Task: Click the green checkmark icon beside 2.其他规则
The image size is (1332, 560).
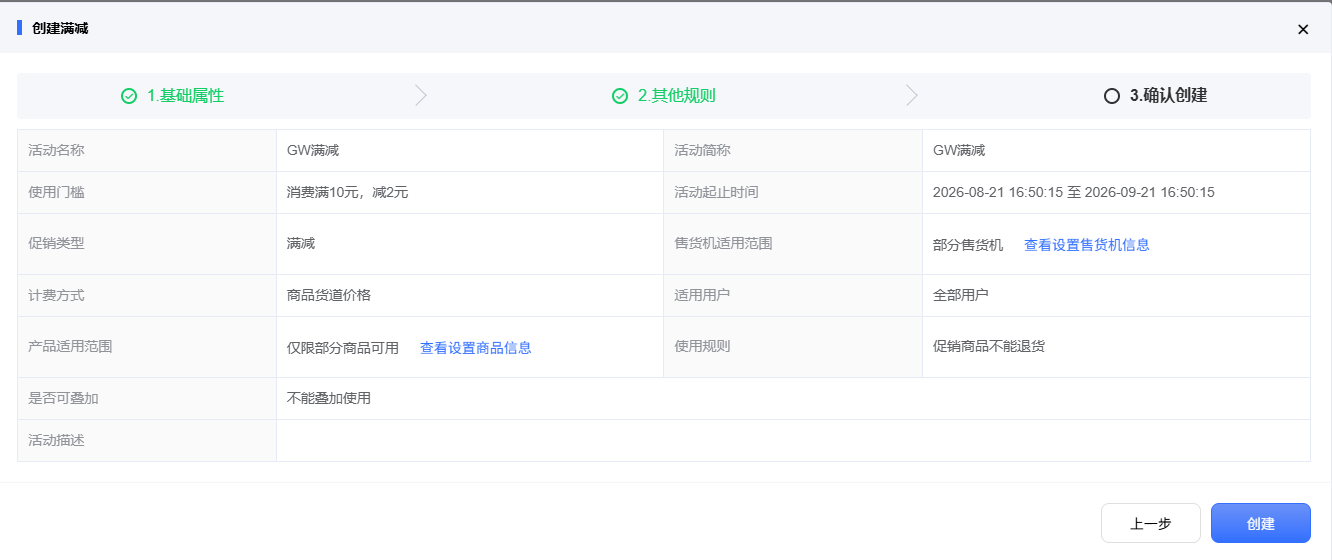Action: pos(620,96)
